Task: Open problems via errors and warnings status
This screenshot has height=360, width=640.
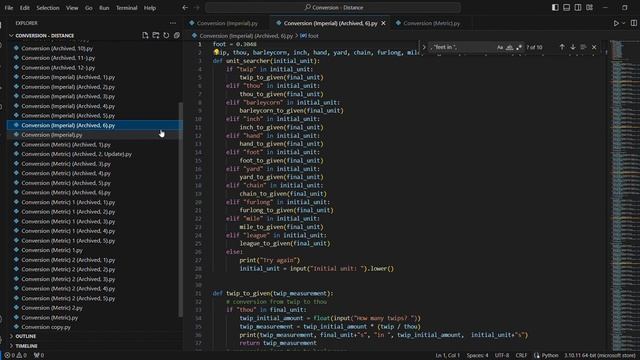Action: (16, 355)
